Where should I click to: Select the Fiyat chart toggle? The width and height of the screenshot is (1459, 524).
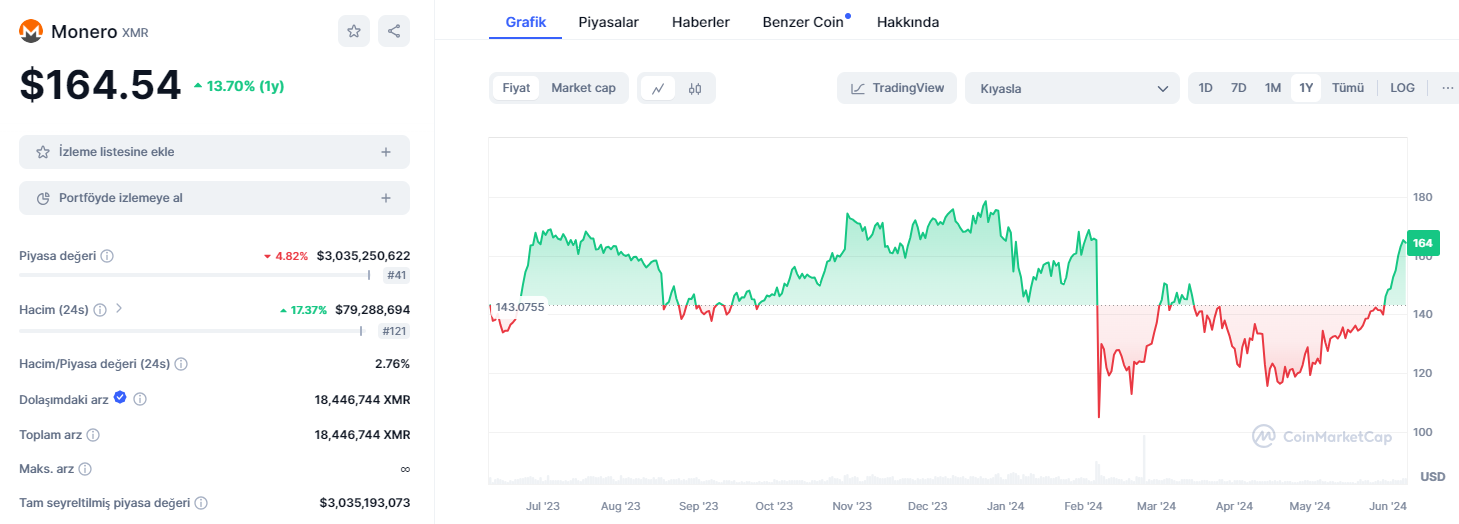point(516,88)
